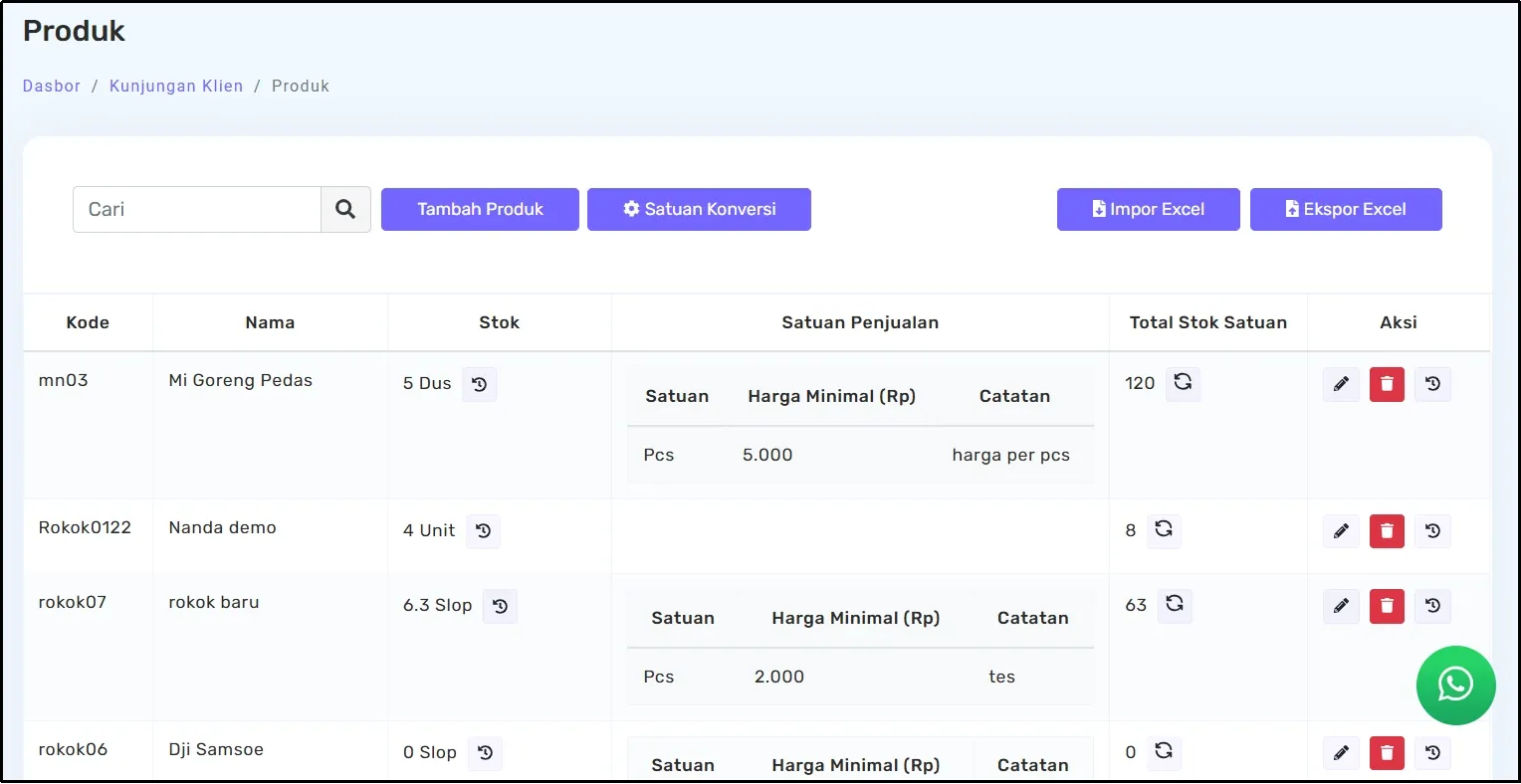Go to Dasbor breadcrumb link
The width and height of the screenshot is (1521, 784).
pyautogui.click(x=52, y=86)
